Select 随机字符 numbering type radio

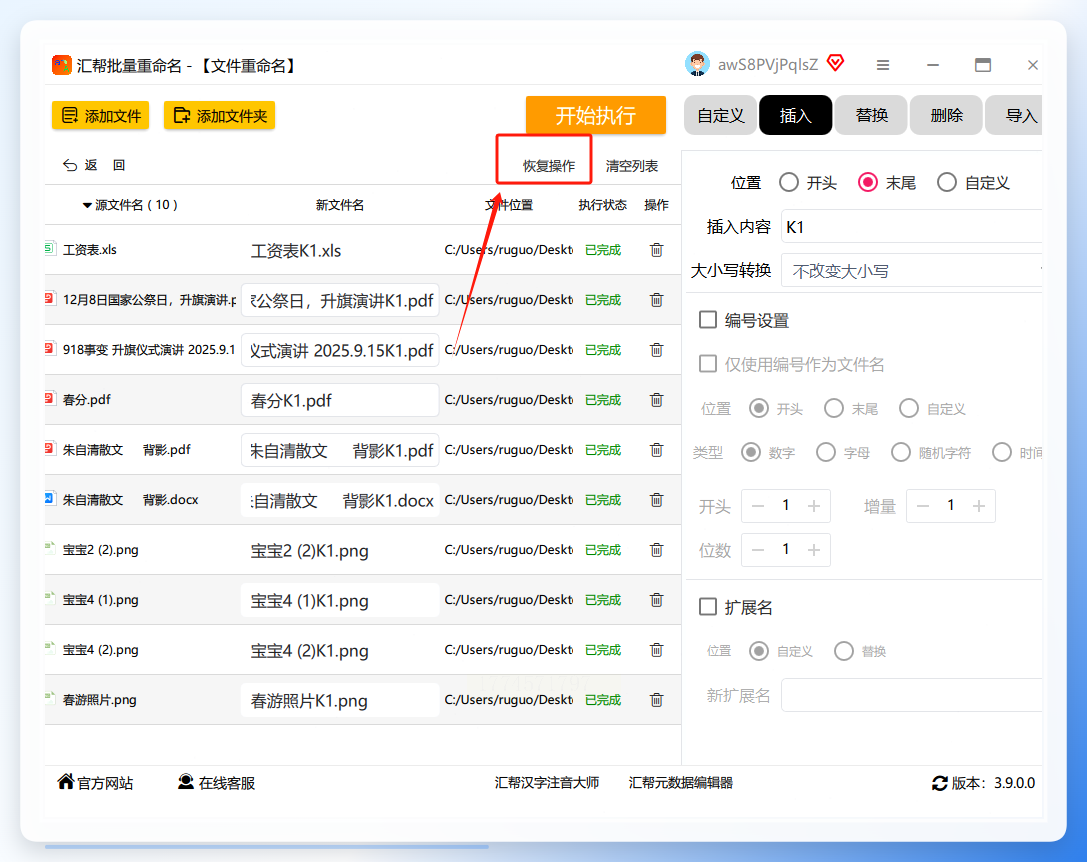tap(901, 452)
